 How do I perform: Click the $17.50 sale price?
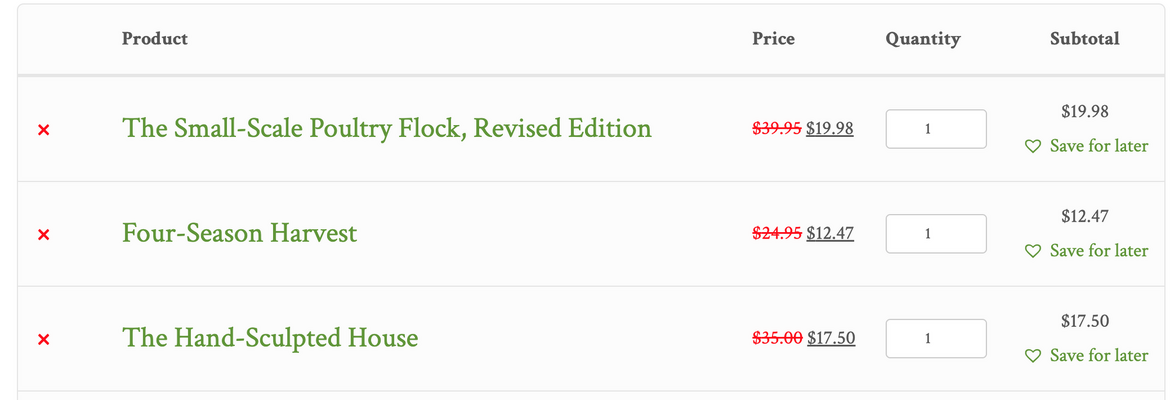pos(831,338)
